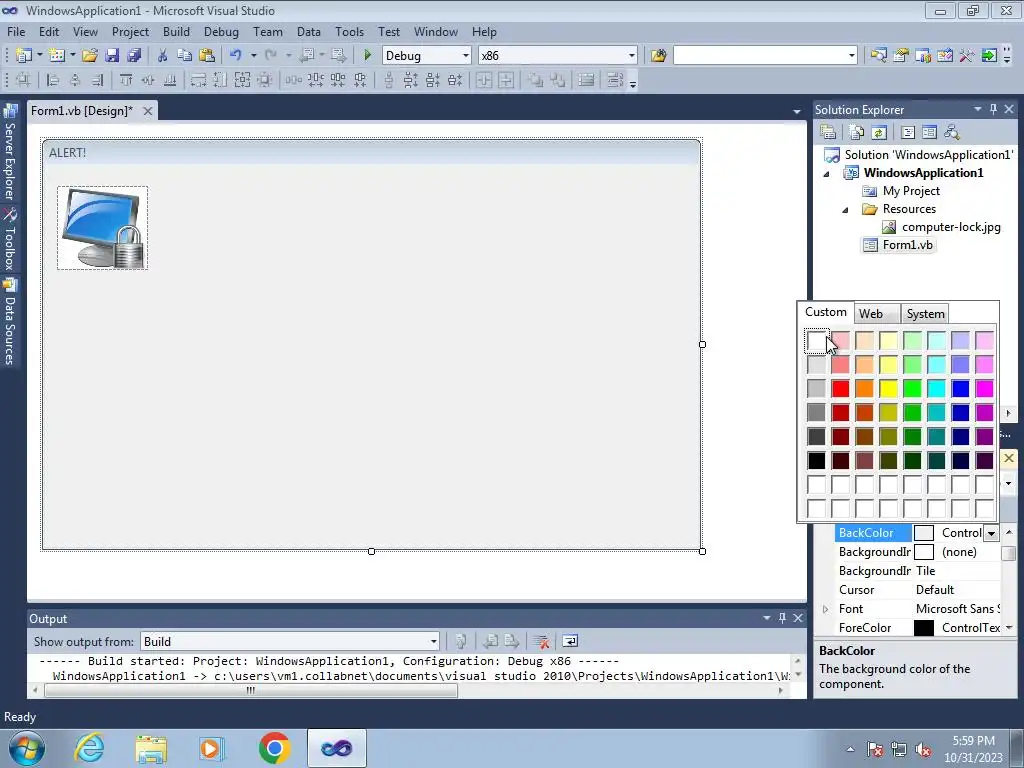Viewport: 1024px width, 768px height.
Task: Open the File menu
Action: coord(16,31)
